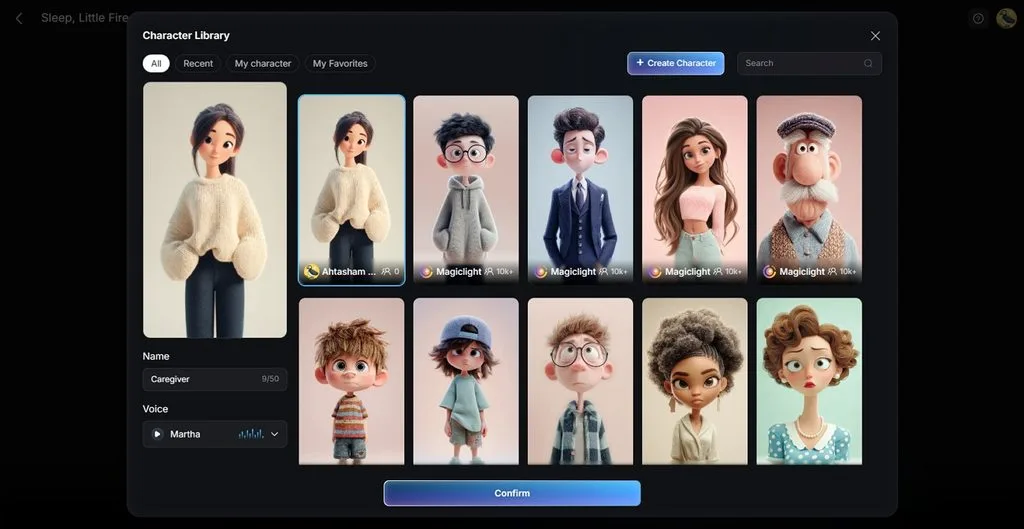The height and width of the screenshot is (529, 1024).
Task: Switch to the Recent tab
Action: 198,63
